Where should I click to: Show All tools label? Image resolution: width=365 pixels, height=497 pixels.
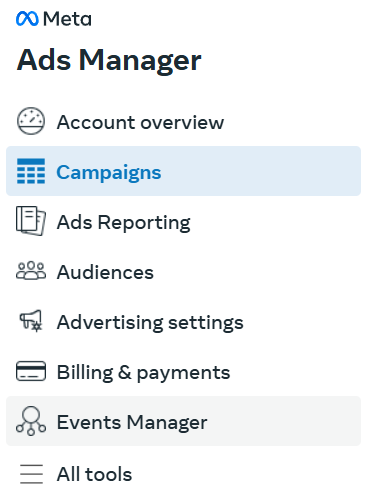click(94, 474)
